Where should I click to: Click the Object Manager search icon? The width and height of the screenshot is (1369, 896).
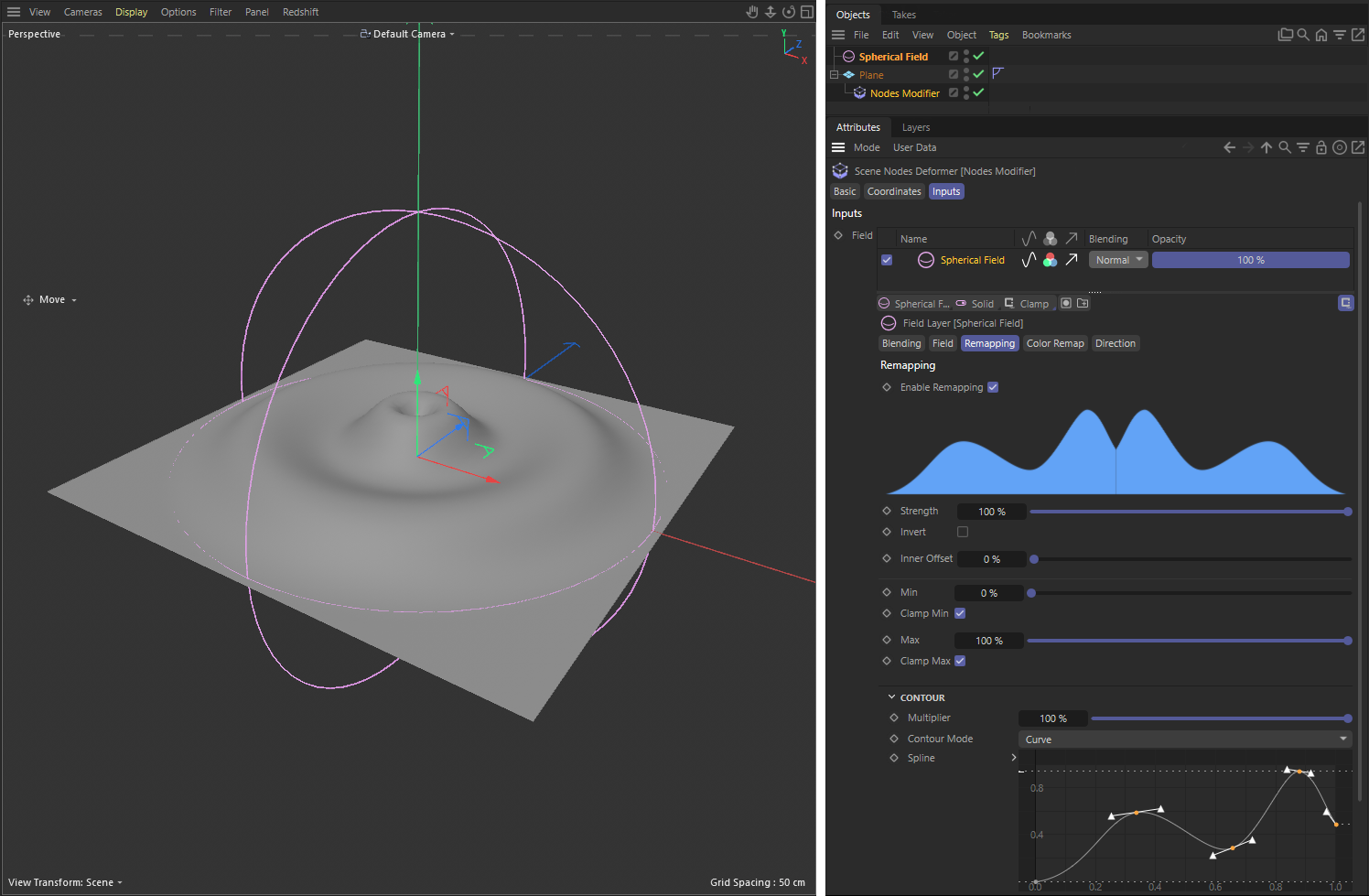click(1303, 35)
